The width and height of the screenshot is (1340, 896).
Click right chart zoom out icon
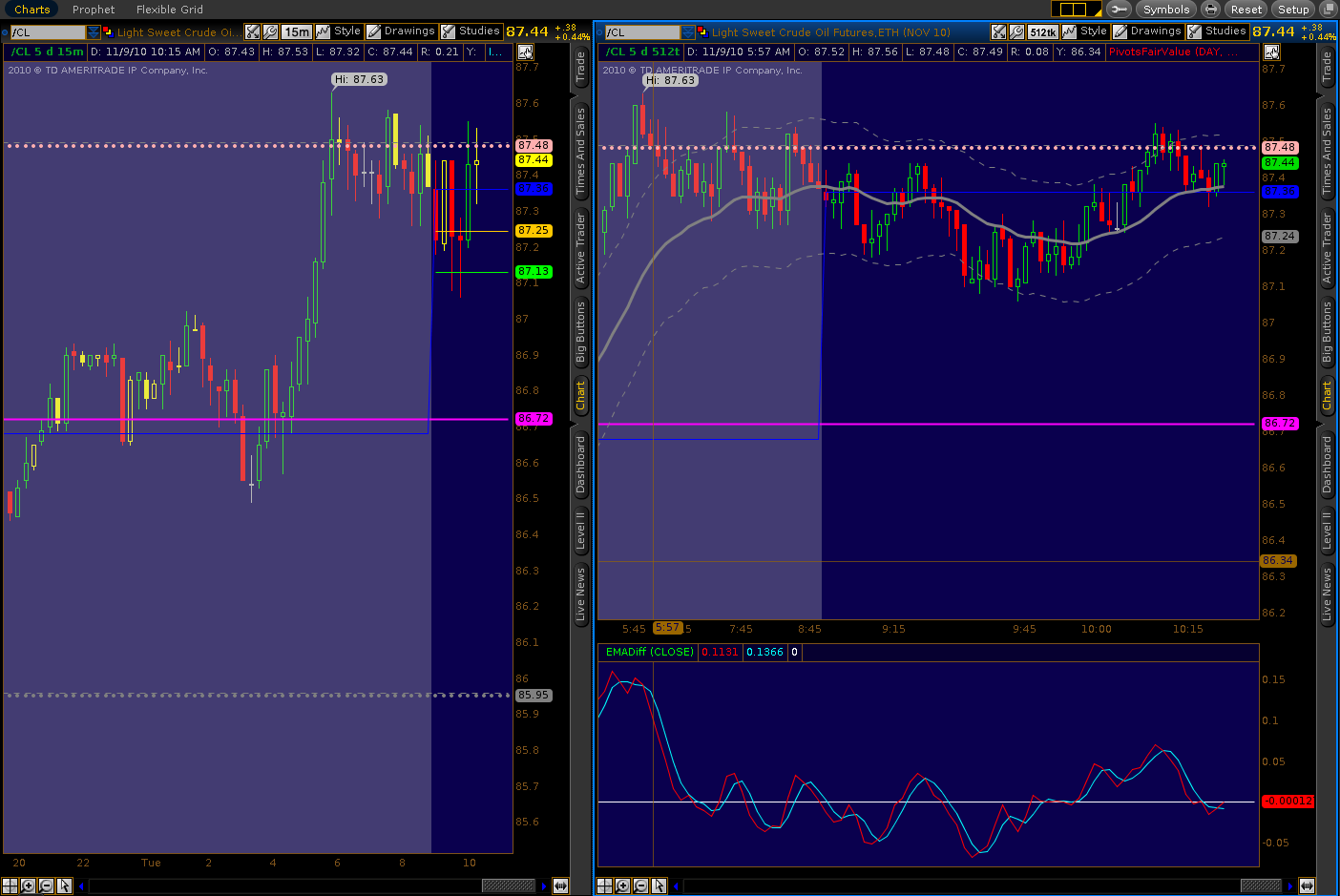click(x=640, y=886)
